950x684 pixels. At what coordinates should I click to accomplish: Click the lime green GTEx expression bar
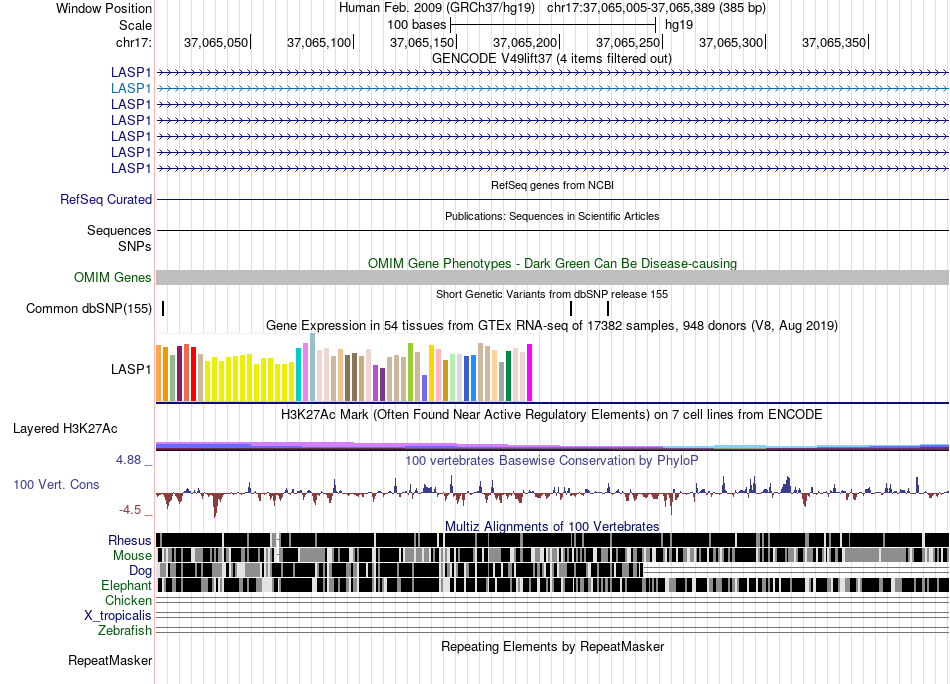(x=411, y=372)
